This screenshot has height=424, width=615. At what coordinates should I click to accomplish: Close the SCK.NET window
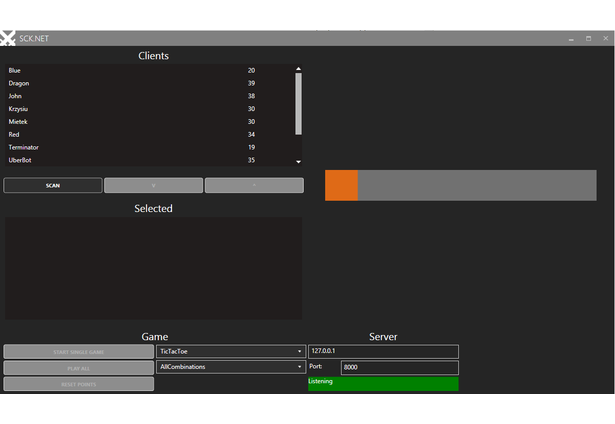(606, 38)
